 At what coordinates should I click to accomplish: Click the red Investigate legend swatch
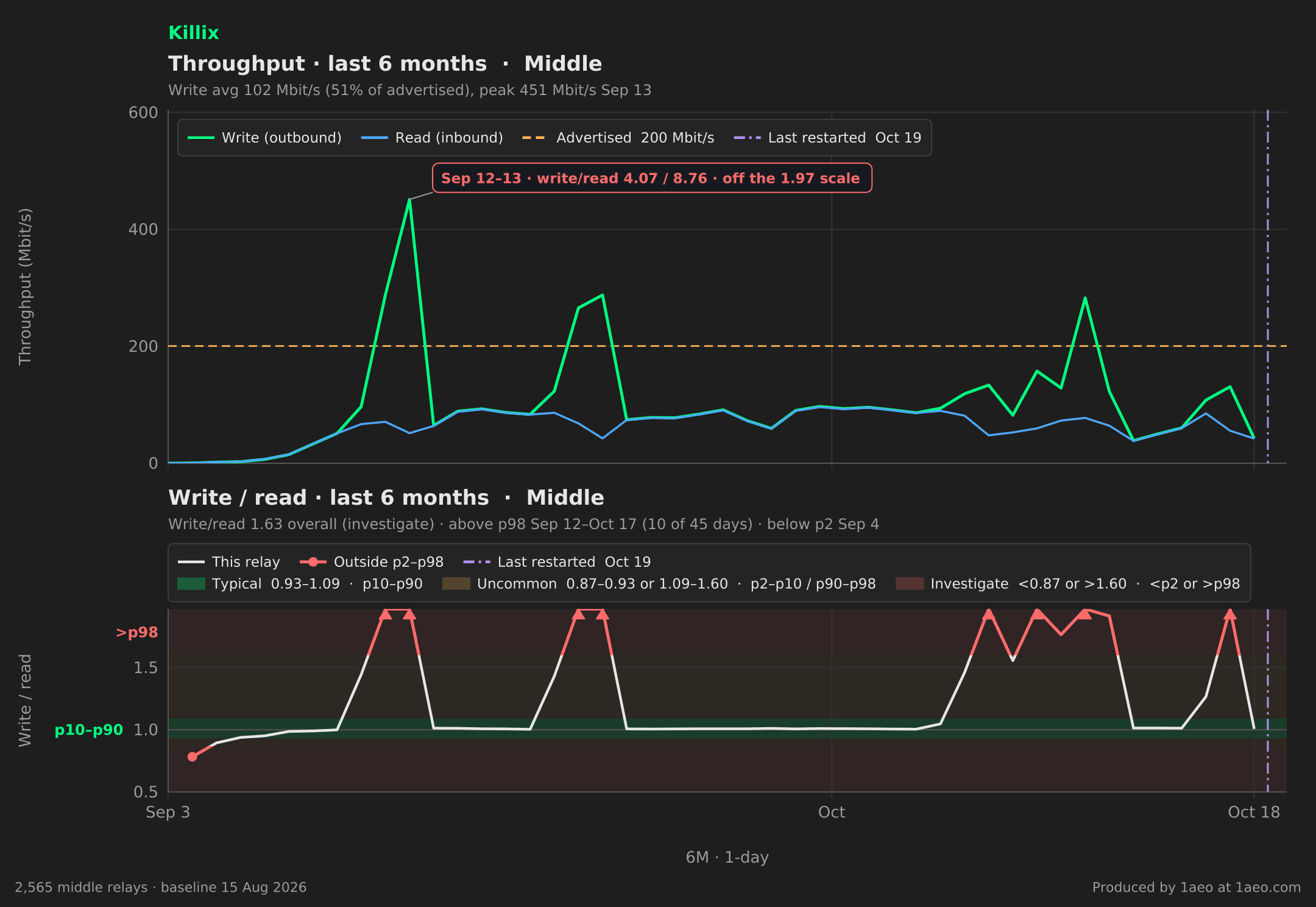coord(910,584)
